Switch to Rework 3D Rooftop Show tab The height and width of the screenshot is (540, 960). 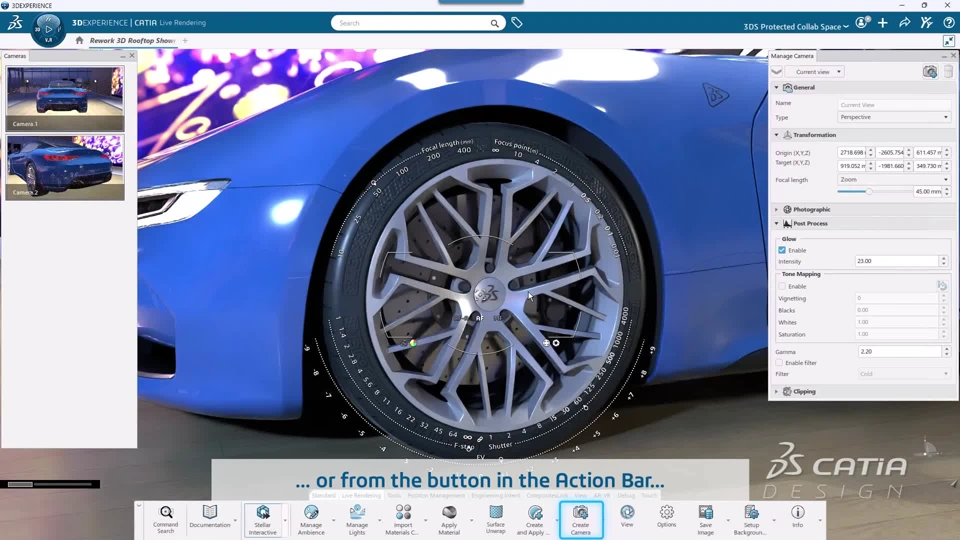132,40
